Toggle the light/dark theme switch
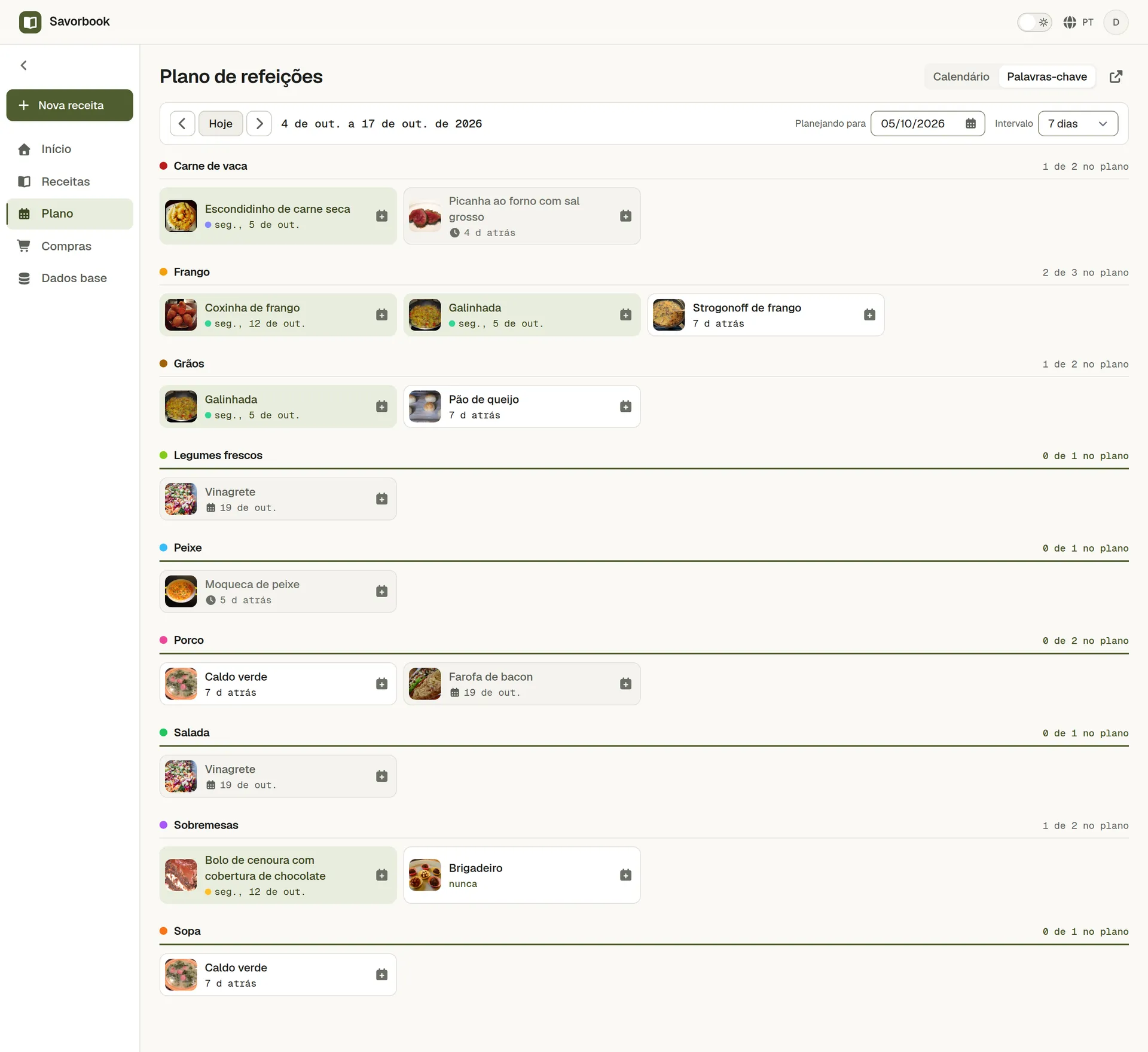 coord(1034,22)
